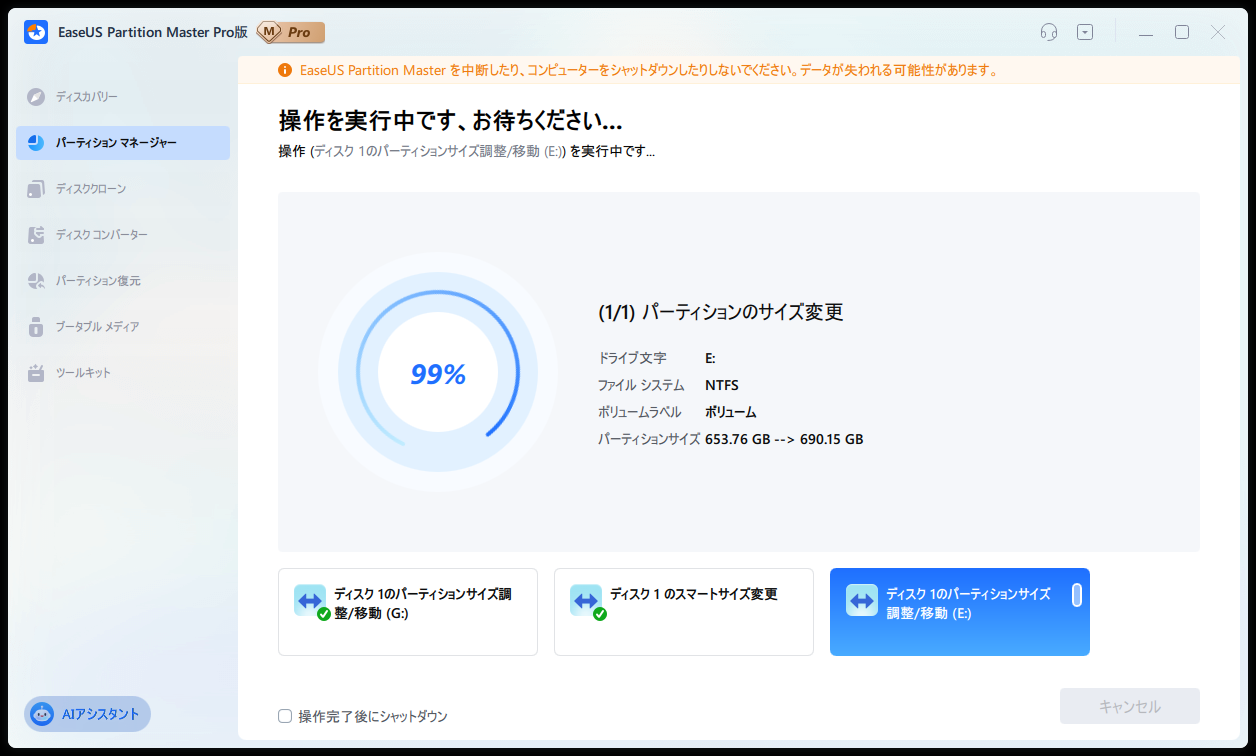Click the orange warning info icon

pyautogui.click(x=285, y=70)
